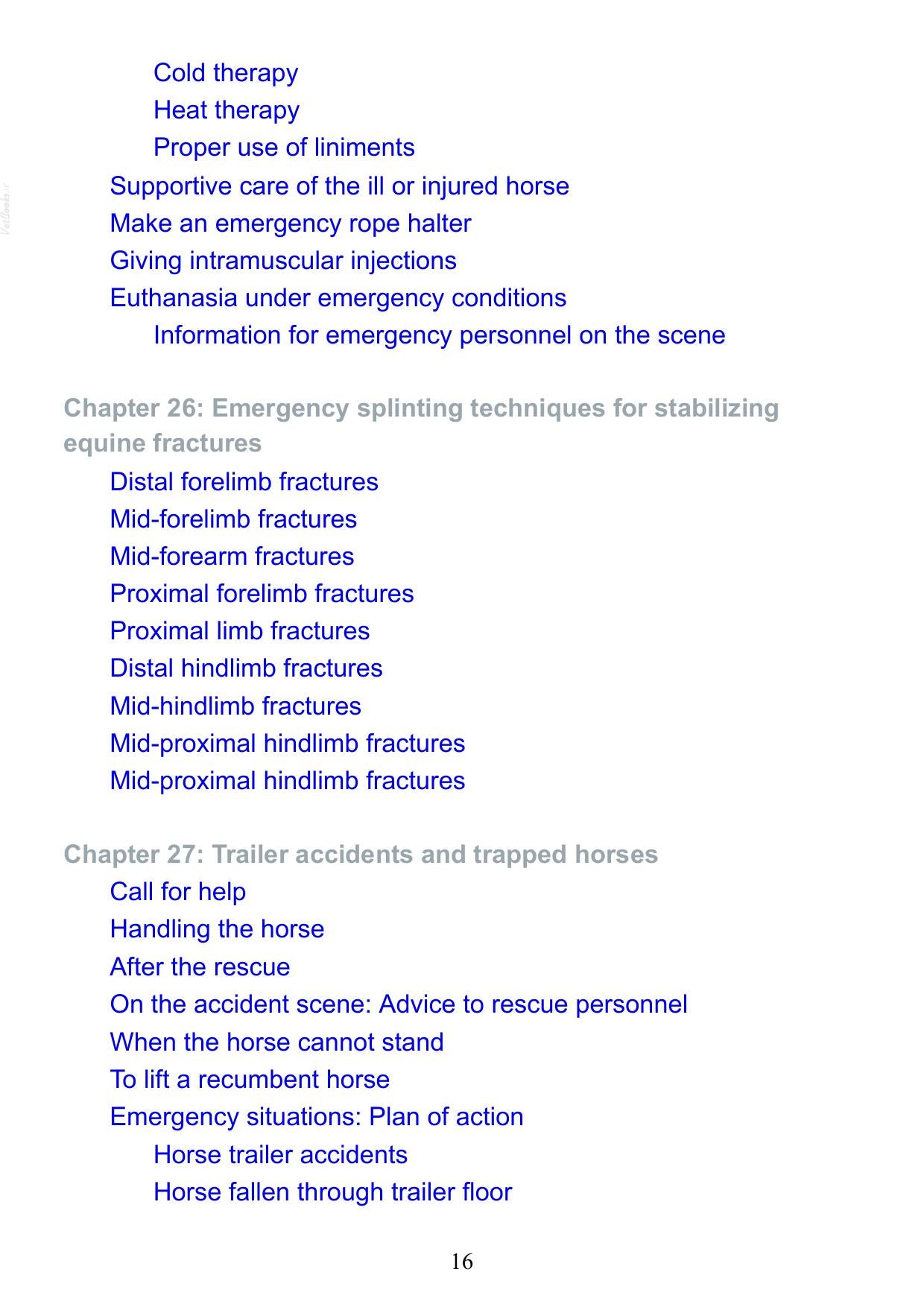Open On the accident scene link
The height and width of the screenshot is (1307, 924).
tap(399, 1004)
